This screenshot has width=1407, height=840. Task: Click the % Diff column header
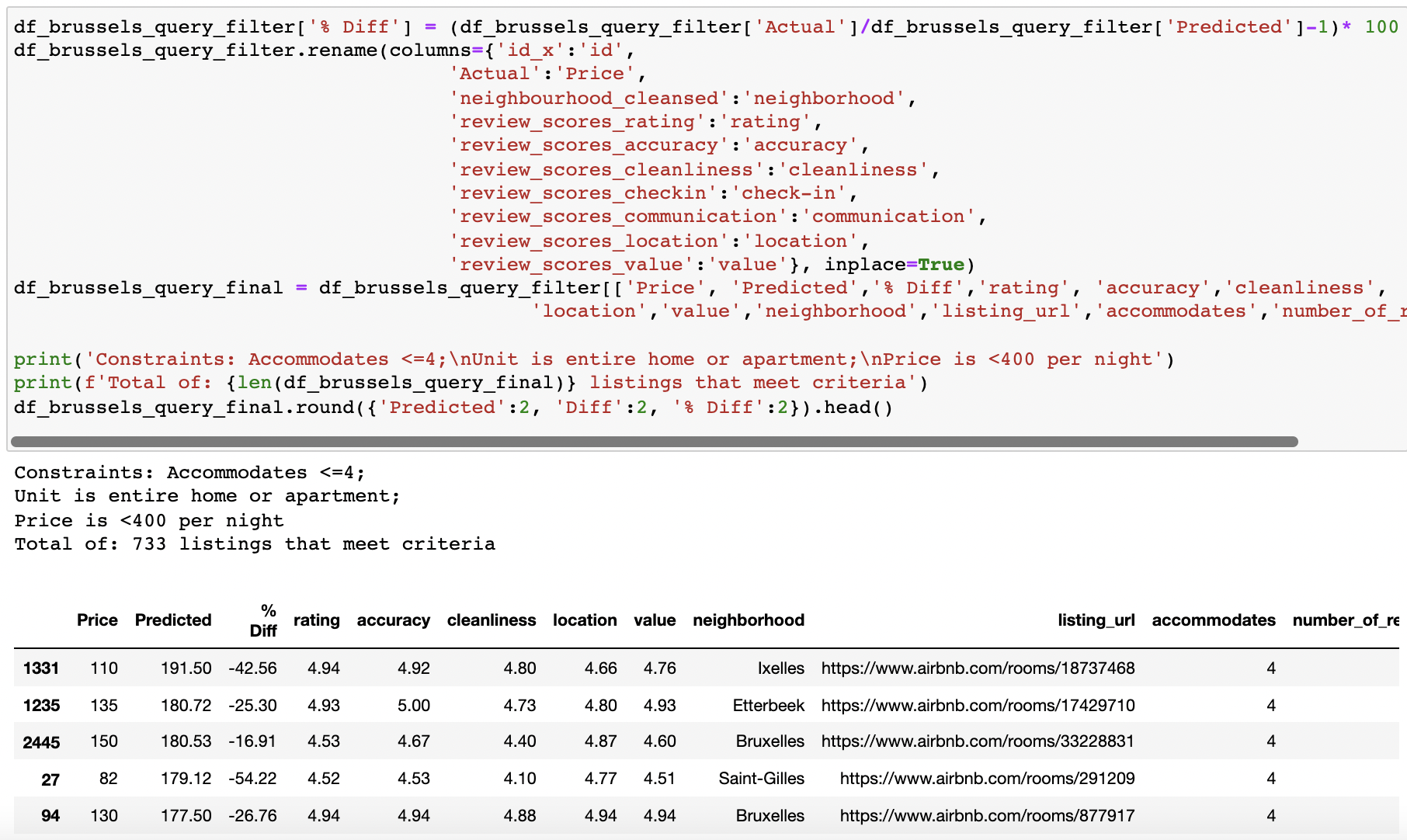point(263,620)
